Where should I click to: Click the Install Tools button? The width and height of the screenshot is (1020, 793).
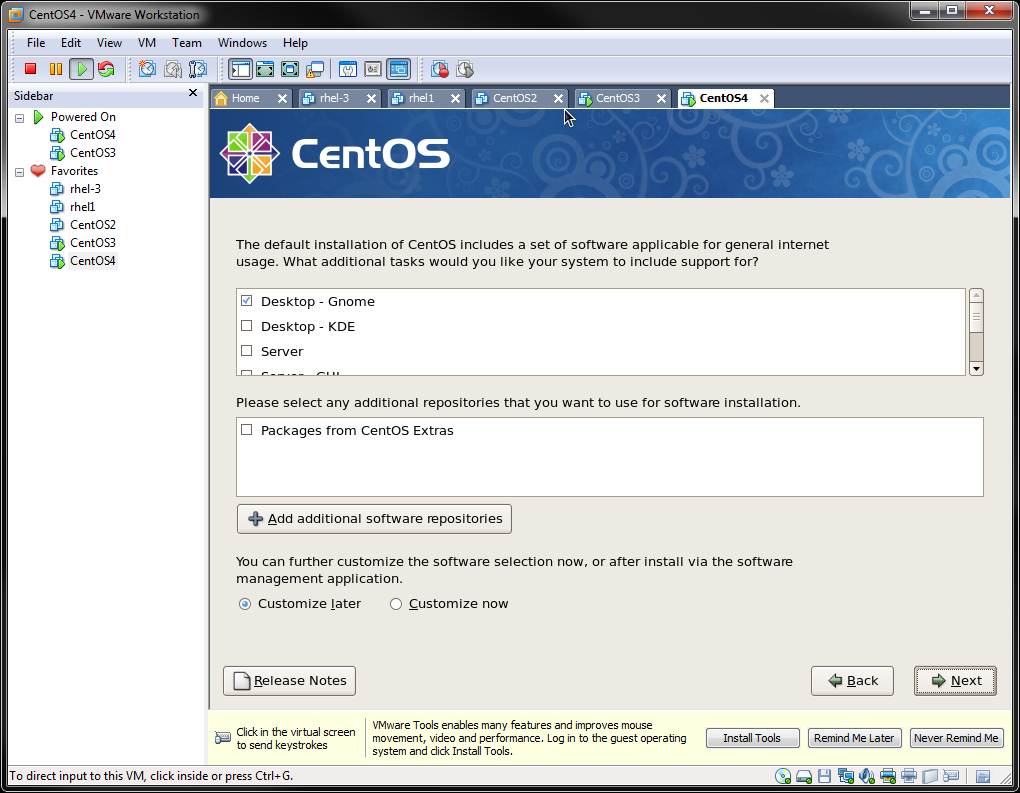point(752,738)
